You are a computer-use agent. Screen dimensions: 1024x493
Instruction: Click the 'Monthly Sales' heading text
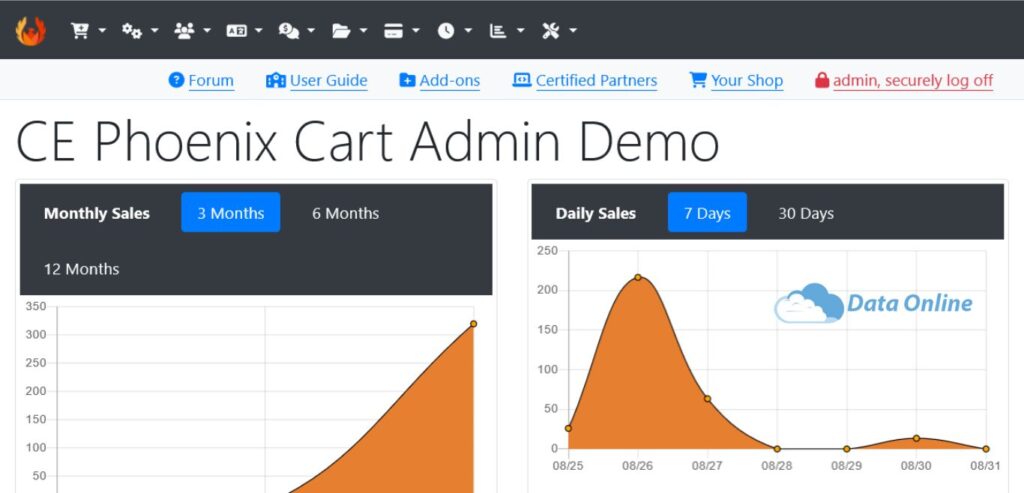pos(97,213)
